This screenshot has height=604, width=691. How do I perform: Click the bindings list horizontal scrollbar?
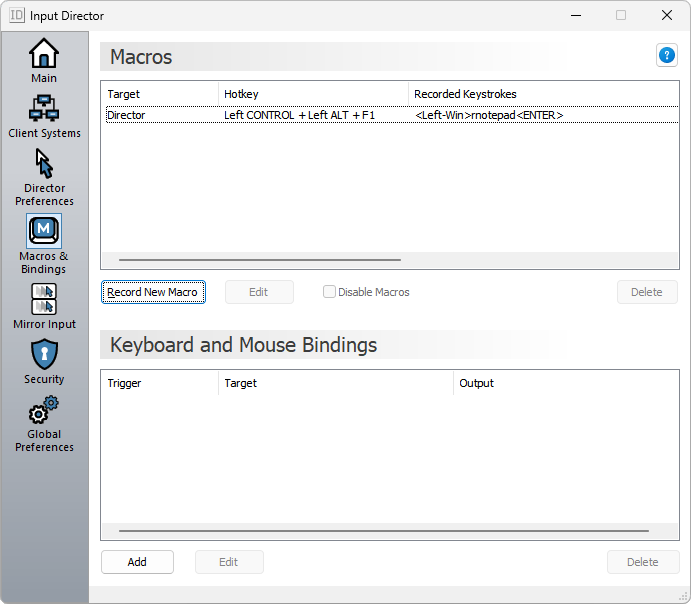[383, 531]
